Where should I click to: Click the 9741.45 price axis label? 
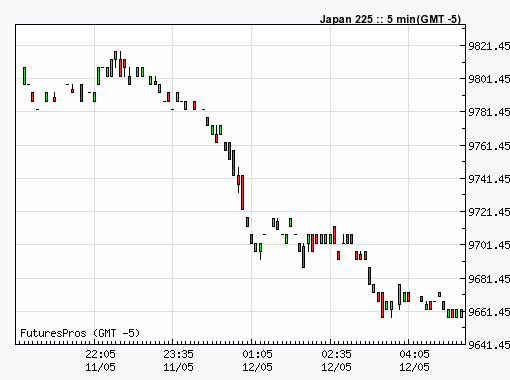pos(489,179)
